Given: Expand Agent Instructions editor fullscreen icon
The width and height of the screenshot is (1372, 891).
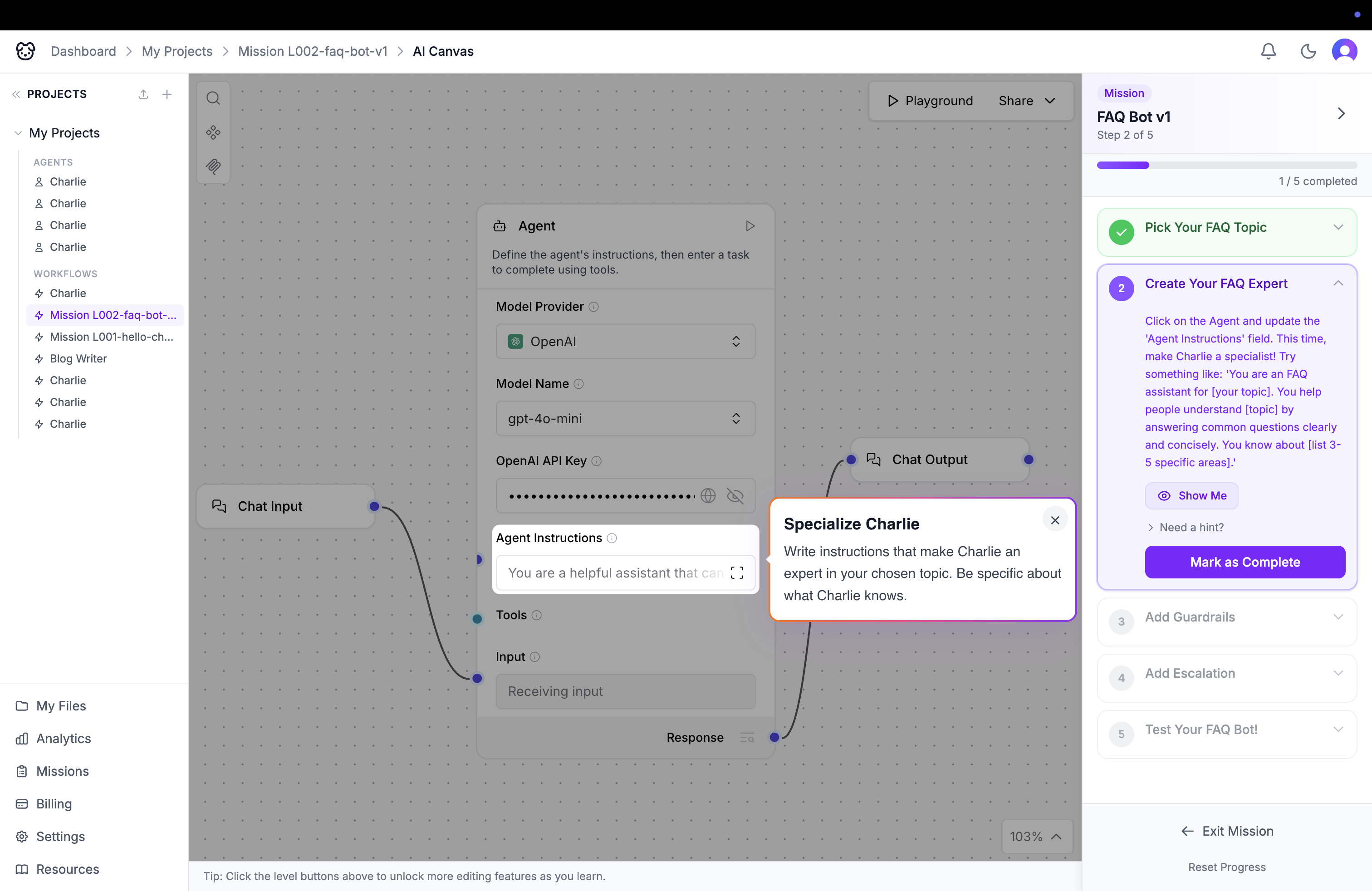Looking at the screenshot, I should [x=737, y=573].
